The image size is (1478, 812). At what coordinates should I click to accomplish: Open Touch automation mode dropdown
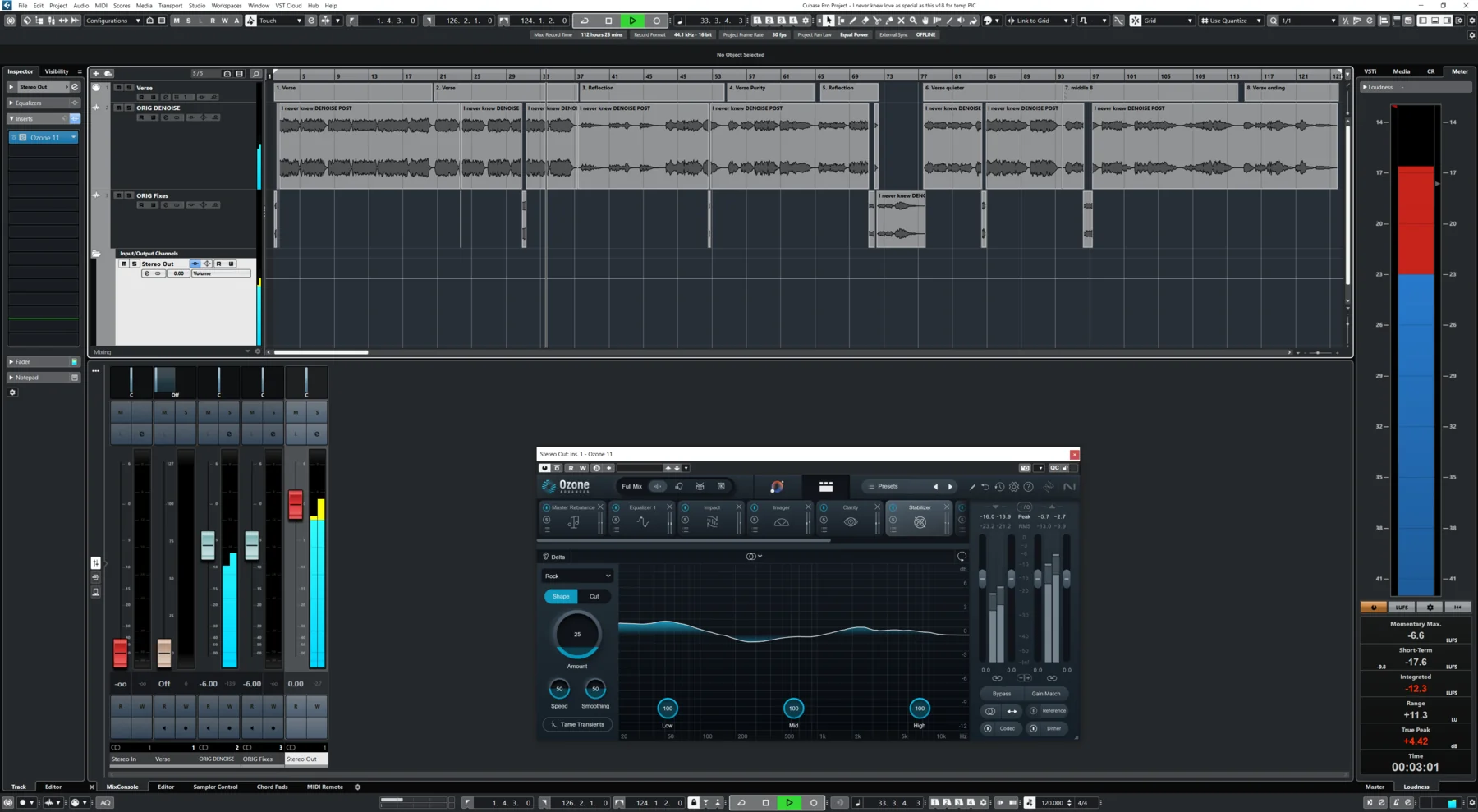(281, 21)
